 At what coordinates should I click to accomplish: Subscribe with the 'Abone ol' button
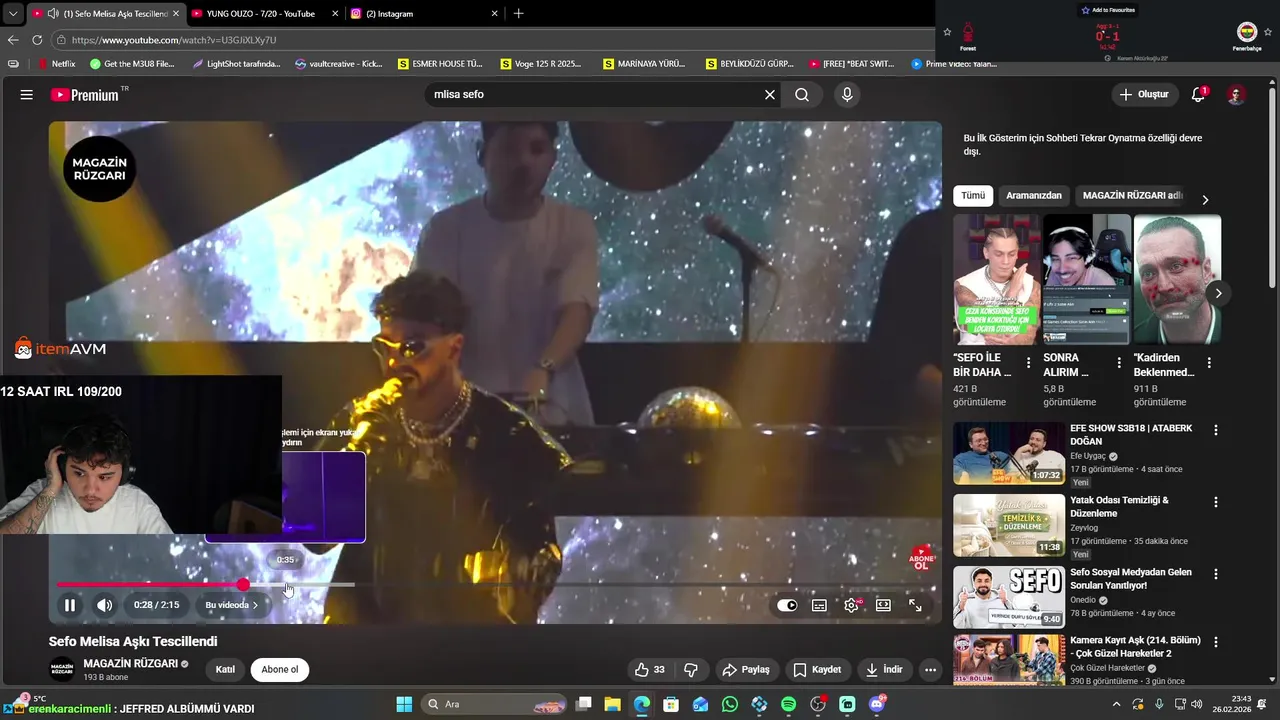[280, 669]
